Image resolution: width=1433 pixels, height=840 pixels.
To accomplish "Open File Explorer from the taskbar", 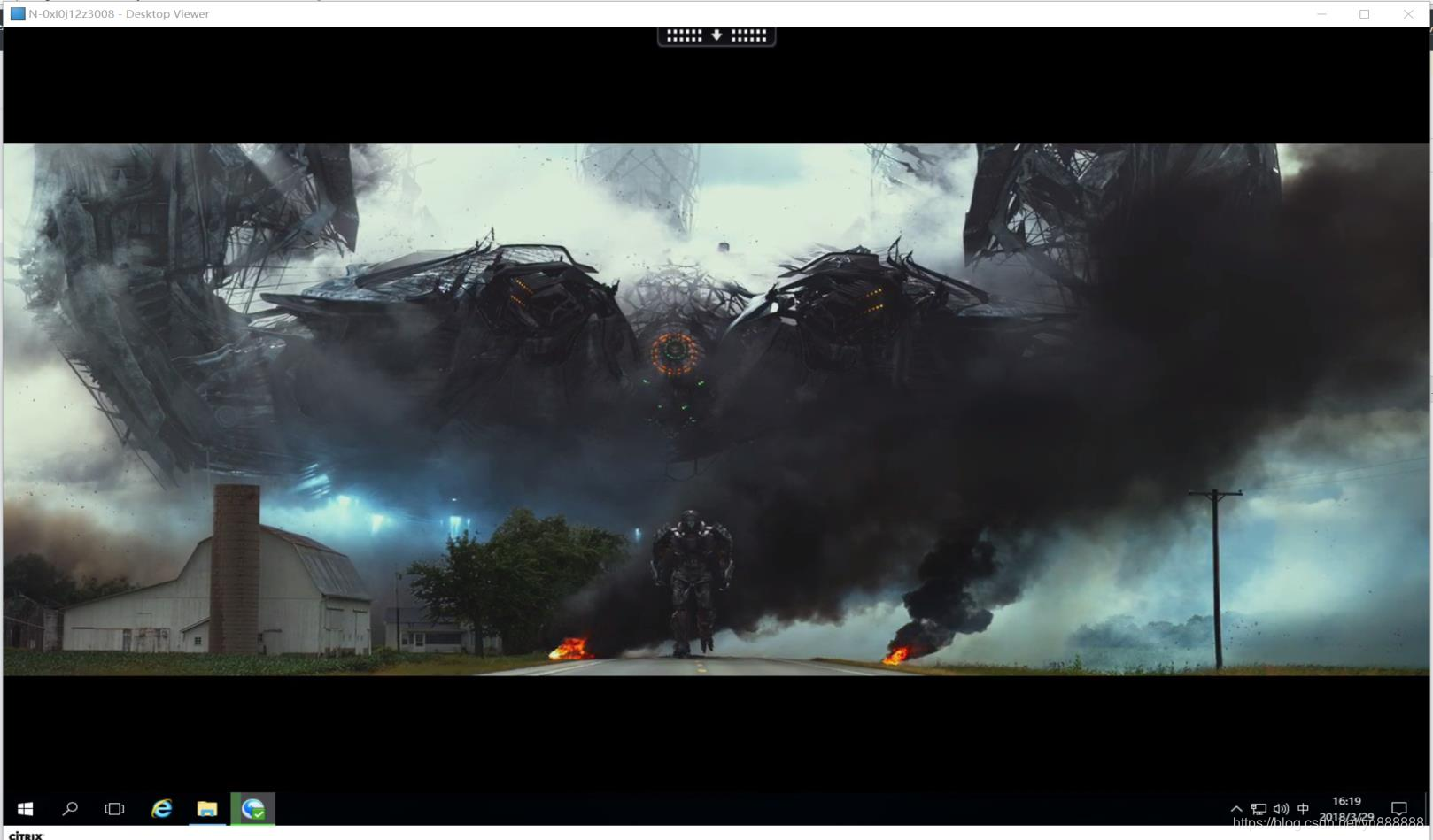I will coord(207,808).
